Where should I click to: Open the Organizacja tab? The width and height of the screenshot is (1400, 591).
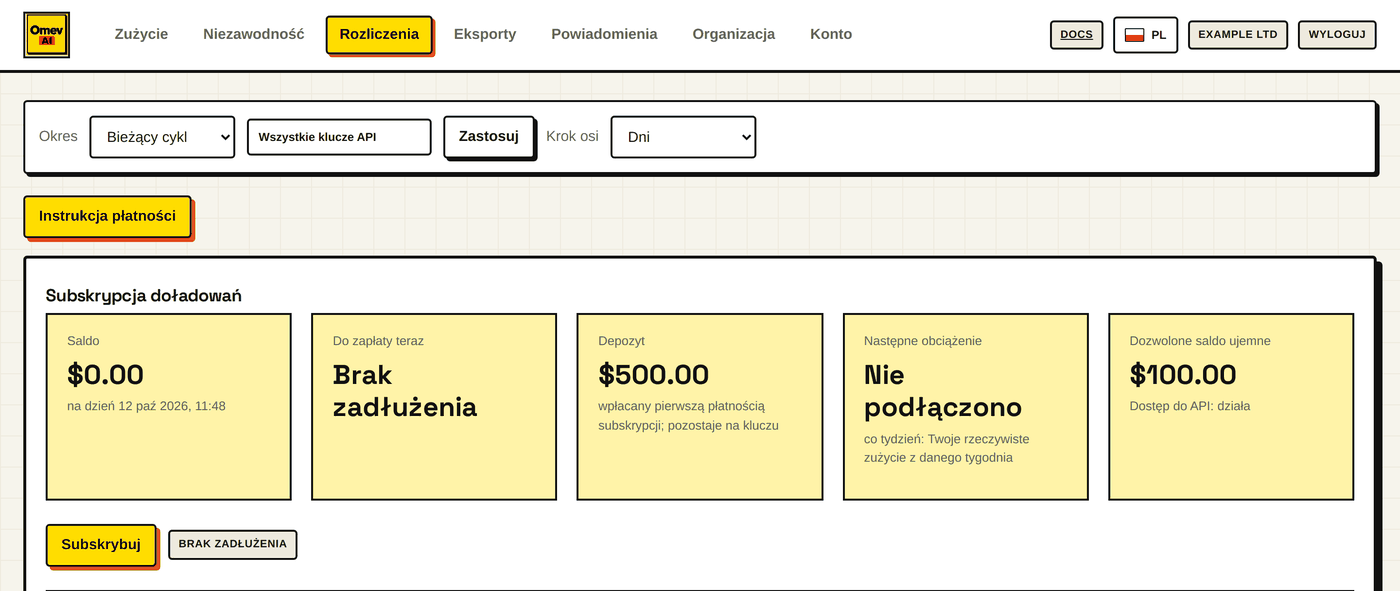[x=734, y=34]
